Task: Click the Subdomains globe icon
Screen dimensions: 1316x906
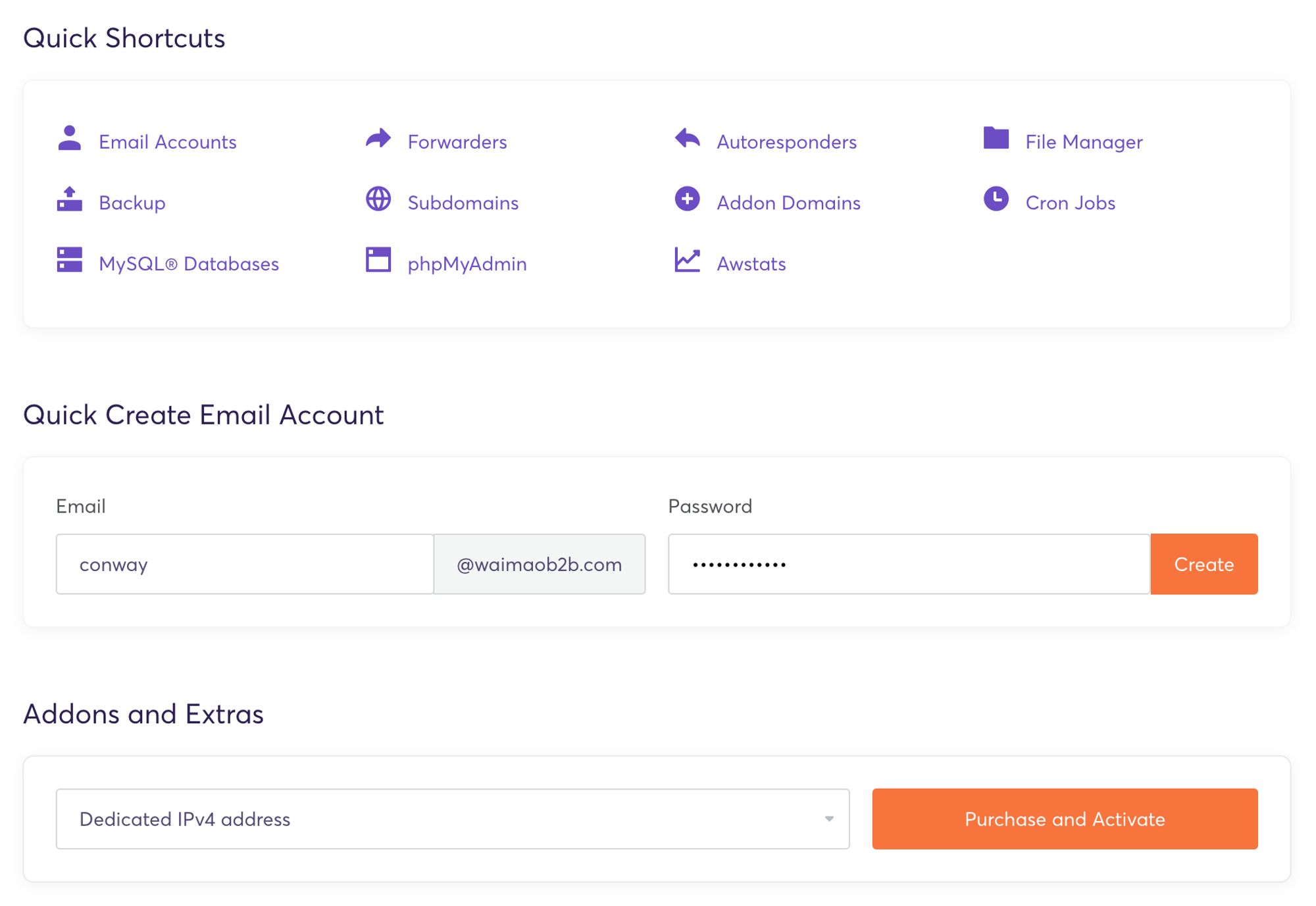Action: [378, 199]
